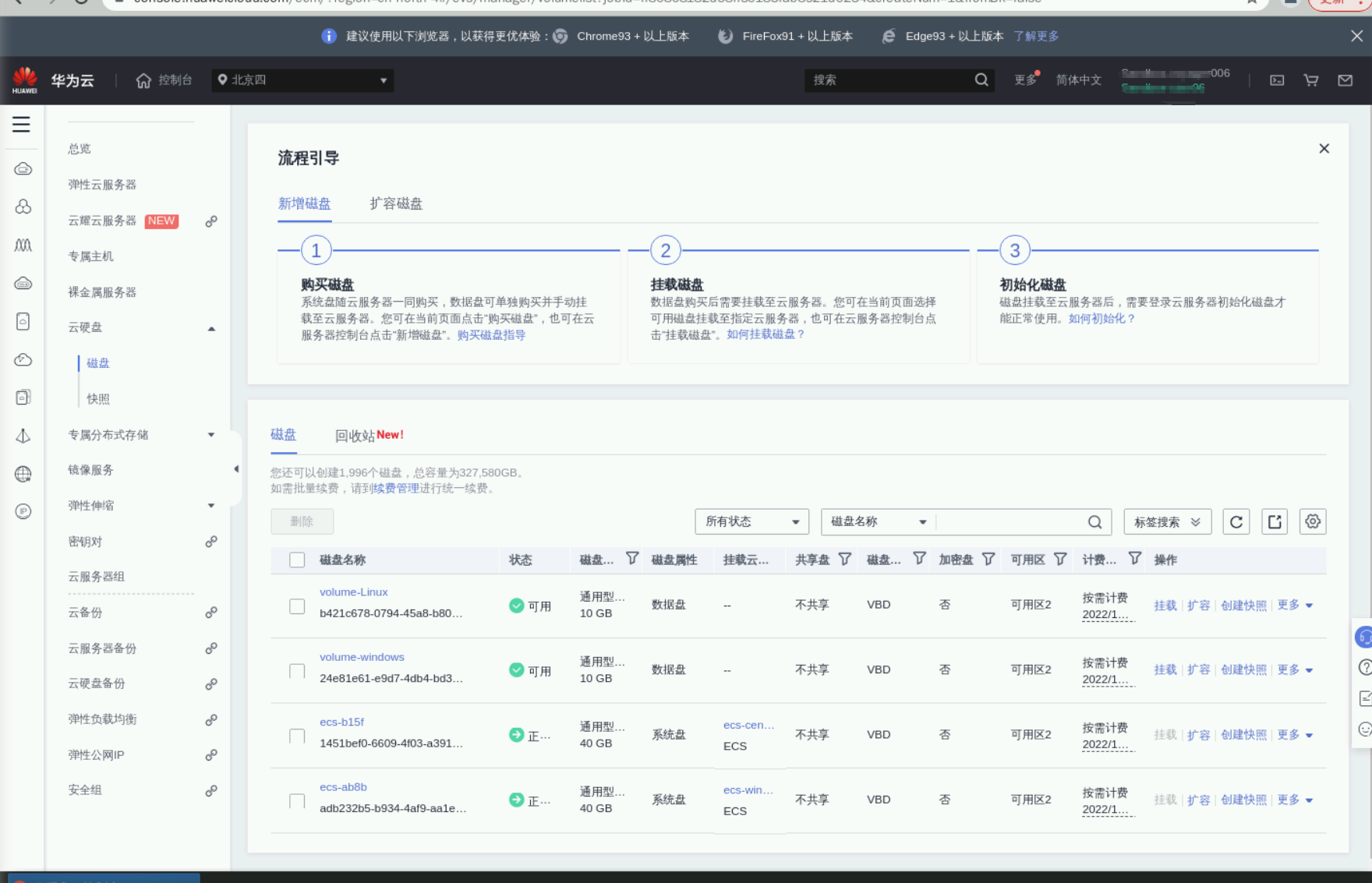Open 更多 menu for volume-Linux
1372x883 pixels.
[1295, 605]
